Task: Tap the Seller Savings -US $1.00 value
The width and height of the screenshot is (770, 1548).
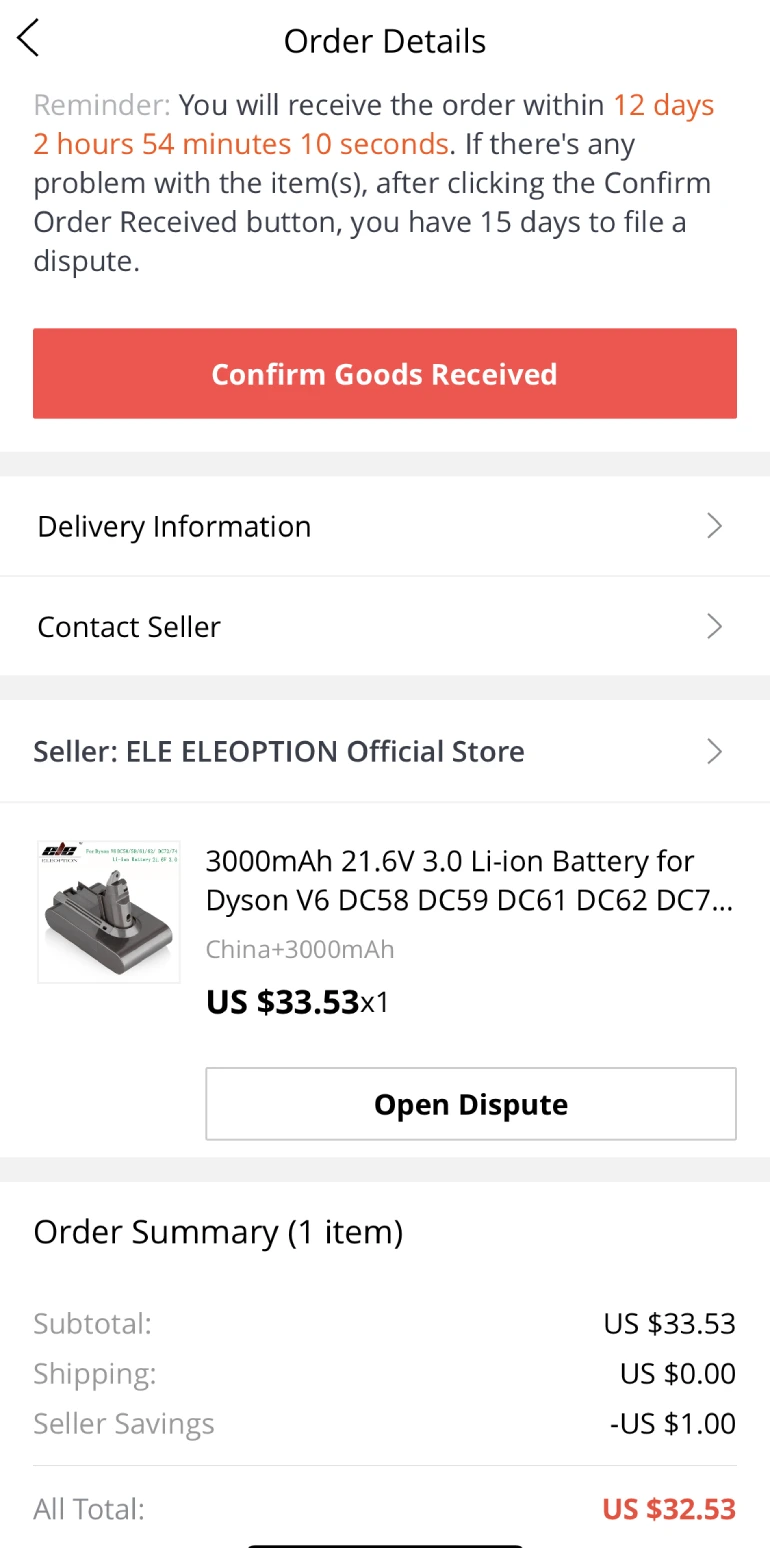Action: point(672,1423)
